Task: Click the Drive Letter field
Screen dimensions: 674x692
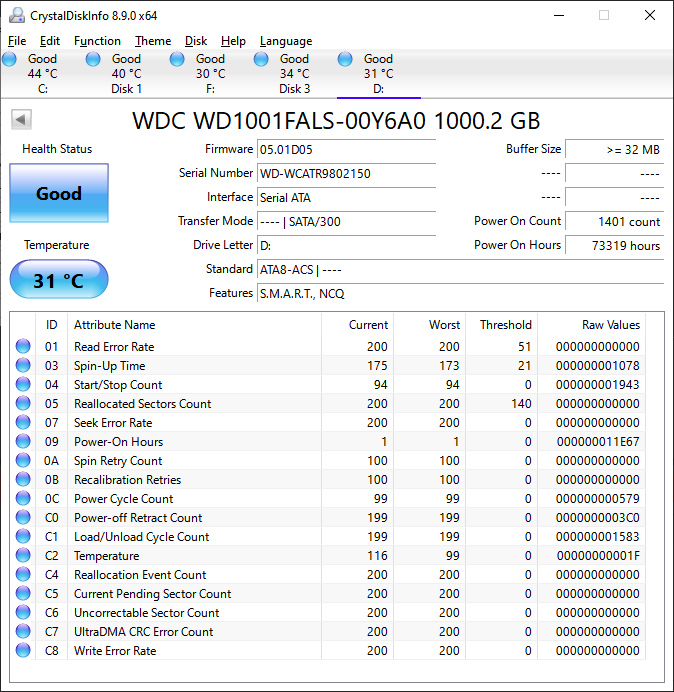Action: pos(346,245)
